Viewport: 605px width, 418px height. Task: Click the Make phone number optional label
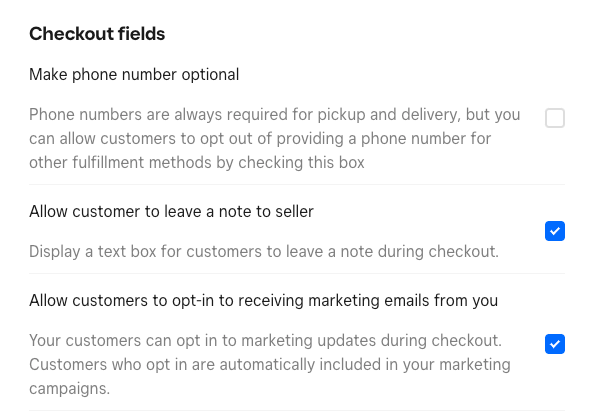(134, 74)
